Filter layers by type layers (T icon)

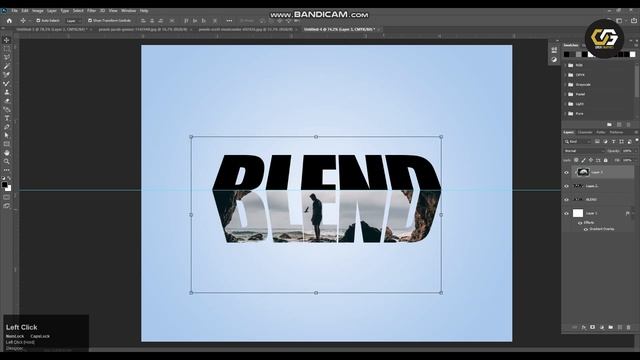(613, 142)
